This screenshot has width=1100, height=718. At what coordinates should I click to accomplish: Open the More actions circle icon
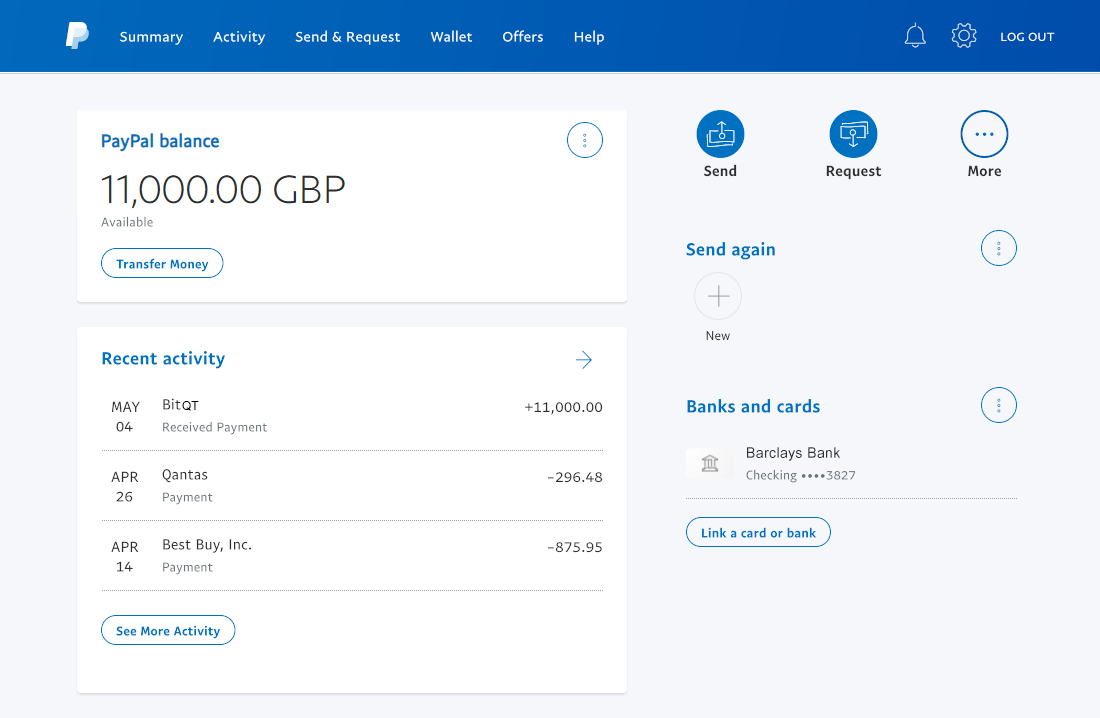(984, 134)
